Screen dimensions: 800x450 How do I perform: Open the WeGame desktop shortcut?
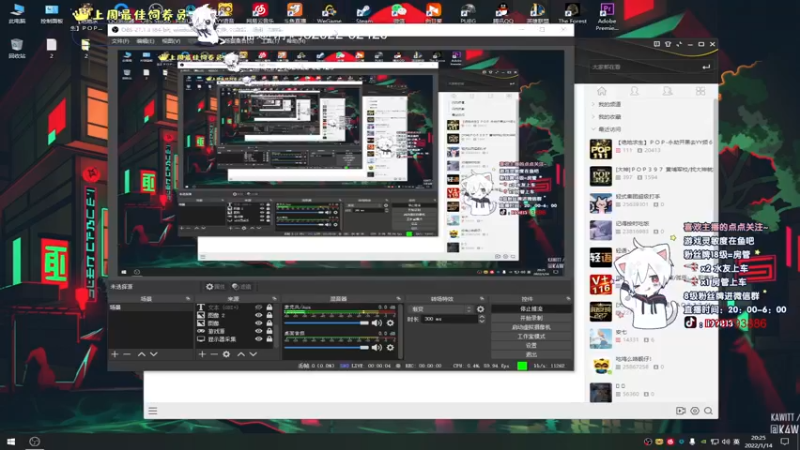329,12
